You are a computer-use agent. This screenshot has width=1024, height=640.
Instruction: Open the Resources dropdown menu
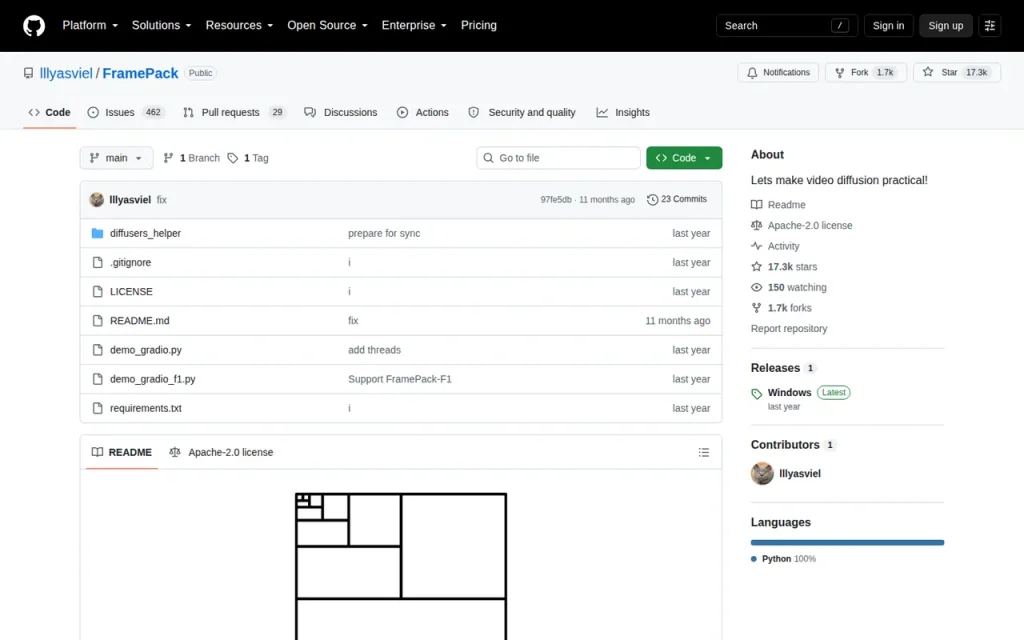(x=239, y=25)
